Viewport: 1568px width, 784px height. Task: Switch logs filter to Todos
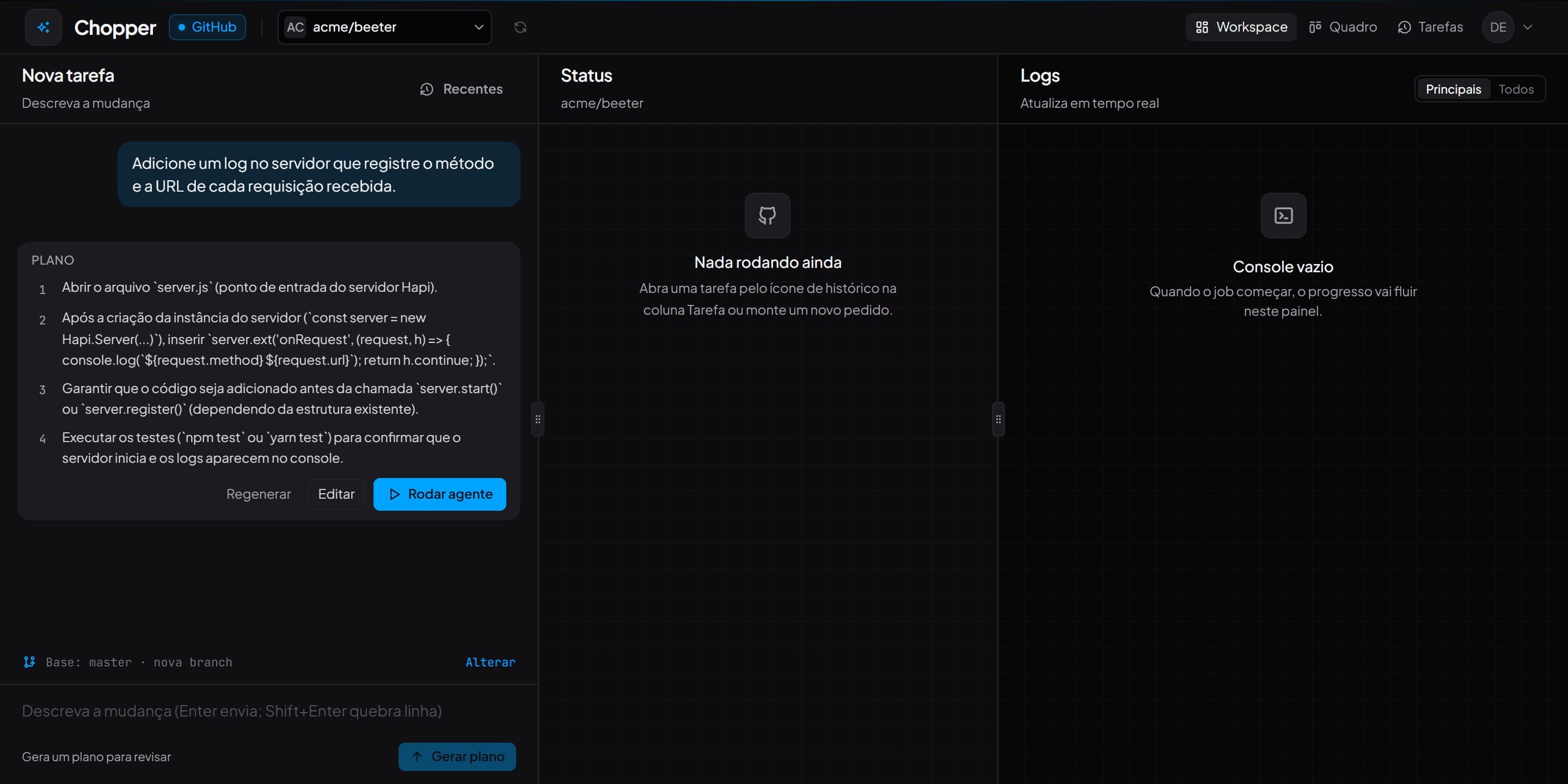pyautogui.click(x=1516, y=89)
